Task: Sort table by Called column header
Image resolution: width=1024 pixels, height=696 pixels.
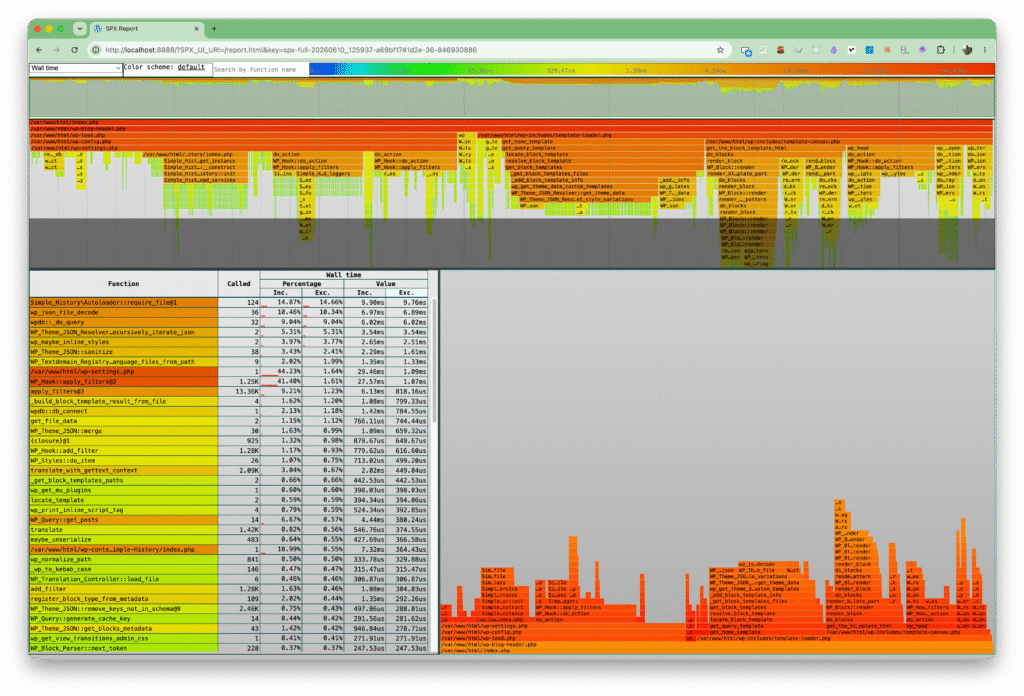Action: coord(238,284)
